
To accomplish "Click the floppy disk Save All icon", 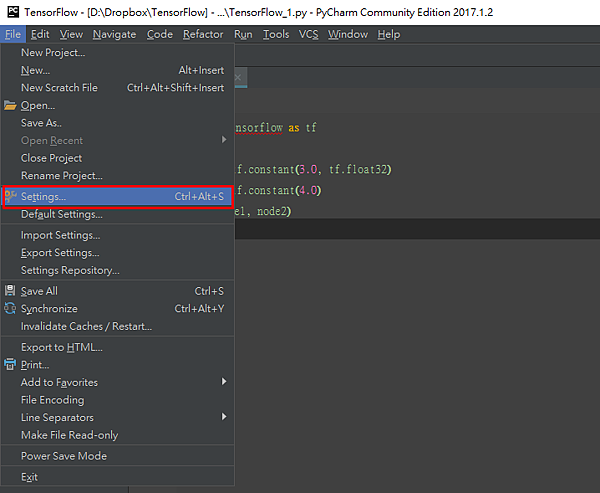I will (10, 291).
